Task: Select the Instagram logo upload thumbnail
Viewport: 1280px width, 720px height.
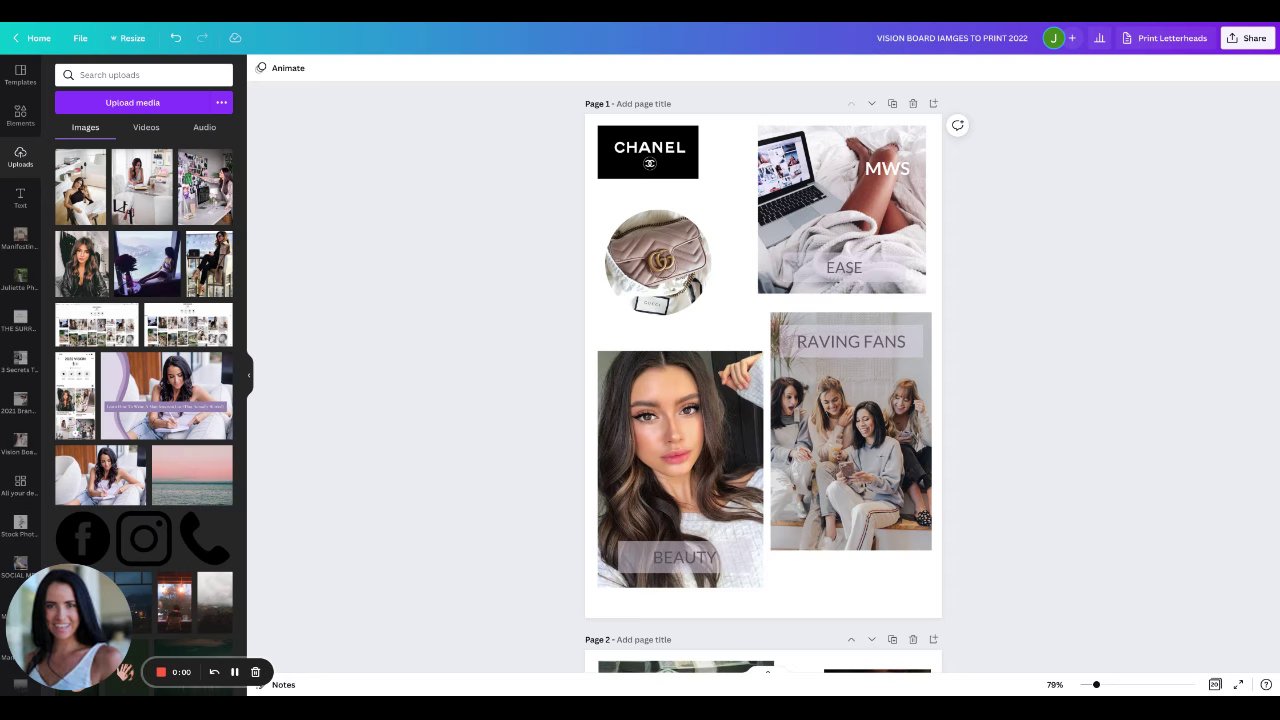Action: pyautogui.click(x=144, y=538)
